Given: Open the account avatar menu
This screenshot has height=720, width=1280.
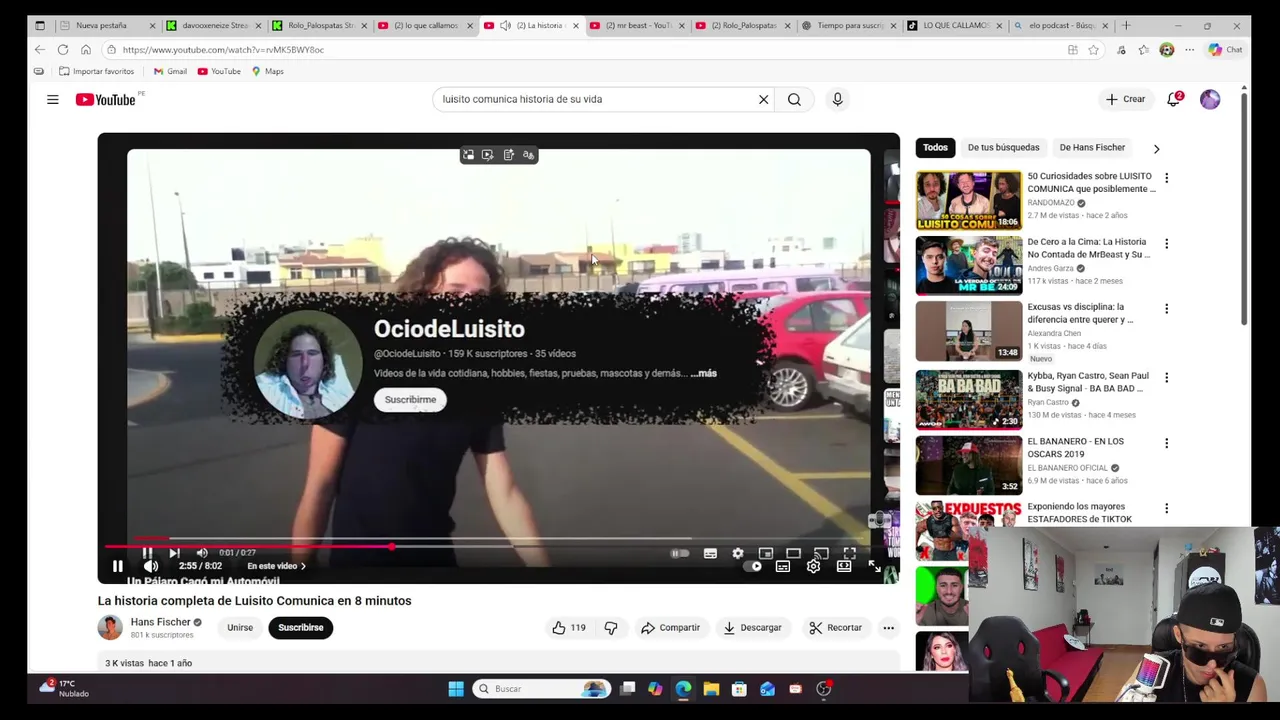Looking at the screenshot, I should point(1210,99).
